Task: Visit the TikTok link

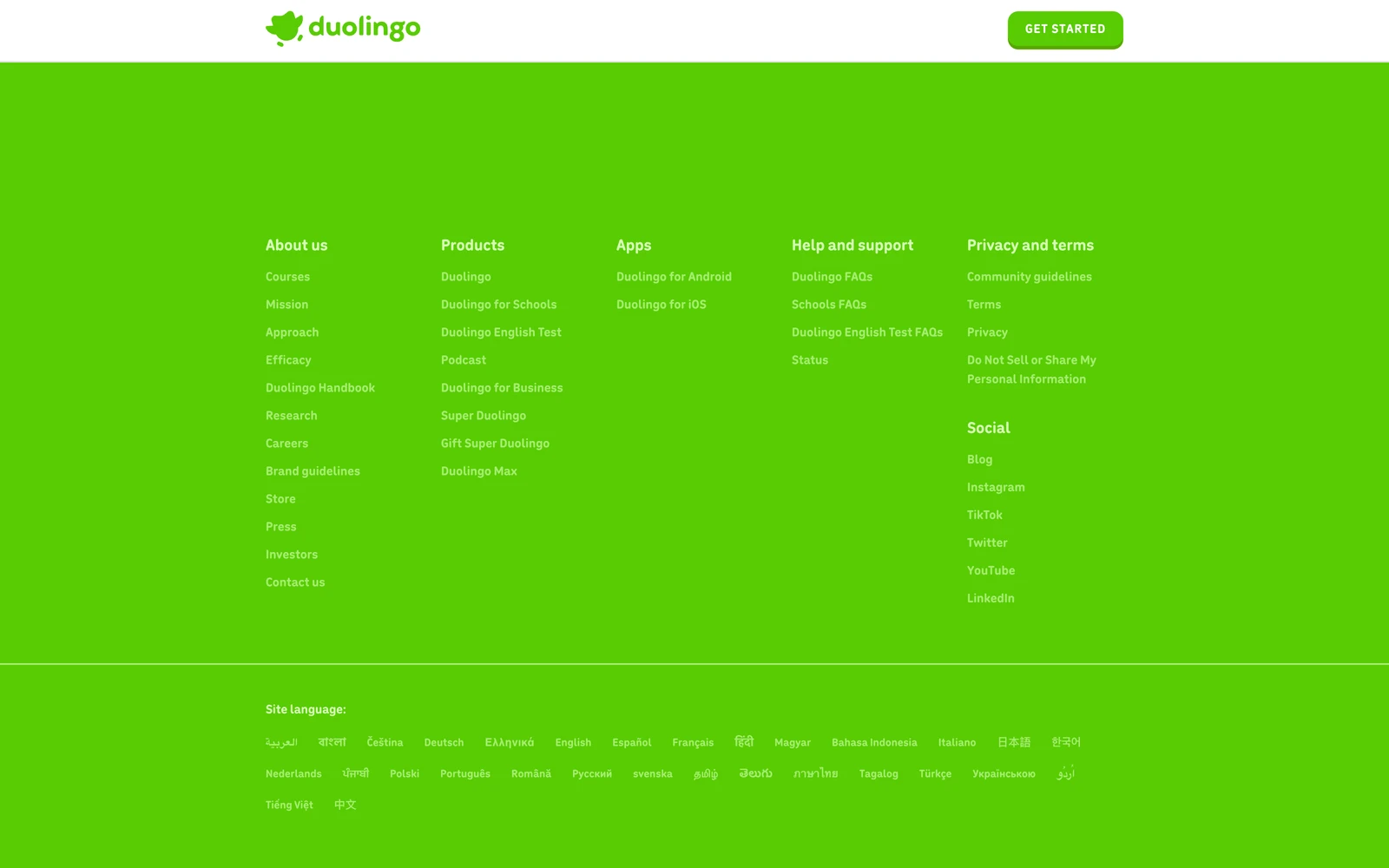Action: pos(984,516)
